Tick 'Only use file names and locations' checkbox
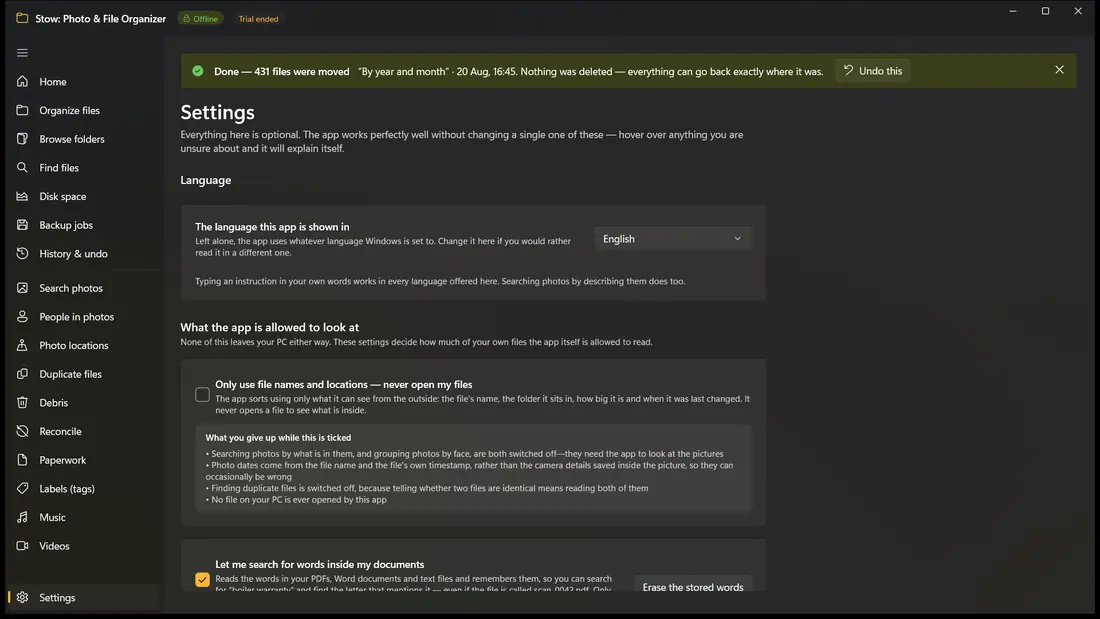The height and width of the screenshot is (619, 1100). click(x=202, y=394)
